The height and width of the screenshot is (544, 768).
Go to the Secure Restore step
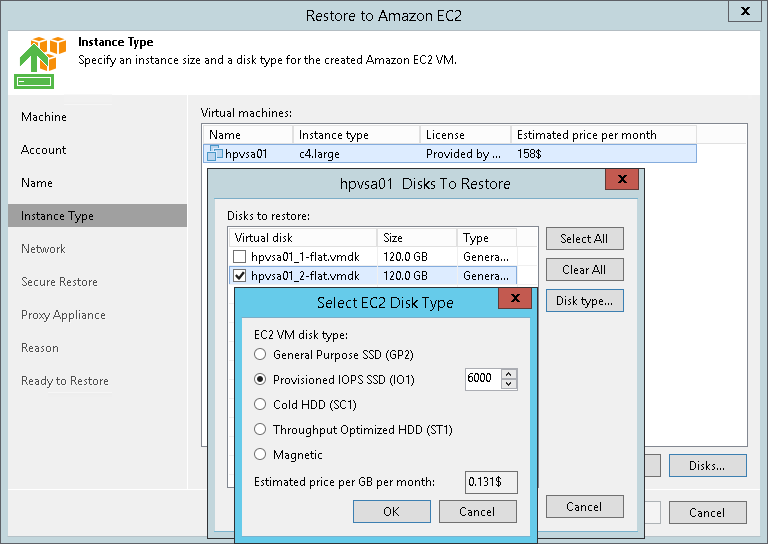pyautogui.click(x=59, y=282)
